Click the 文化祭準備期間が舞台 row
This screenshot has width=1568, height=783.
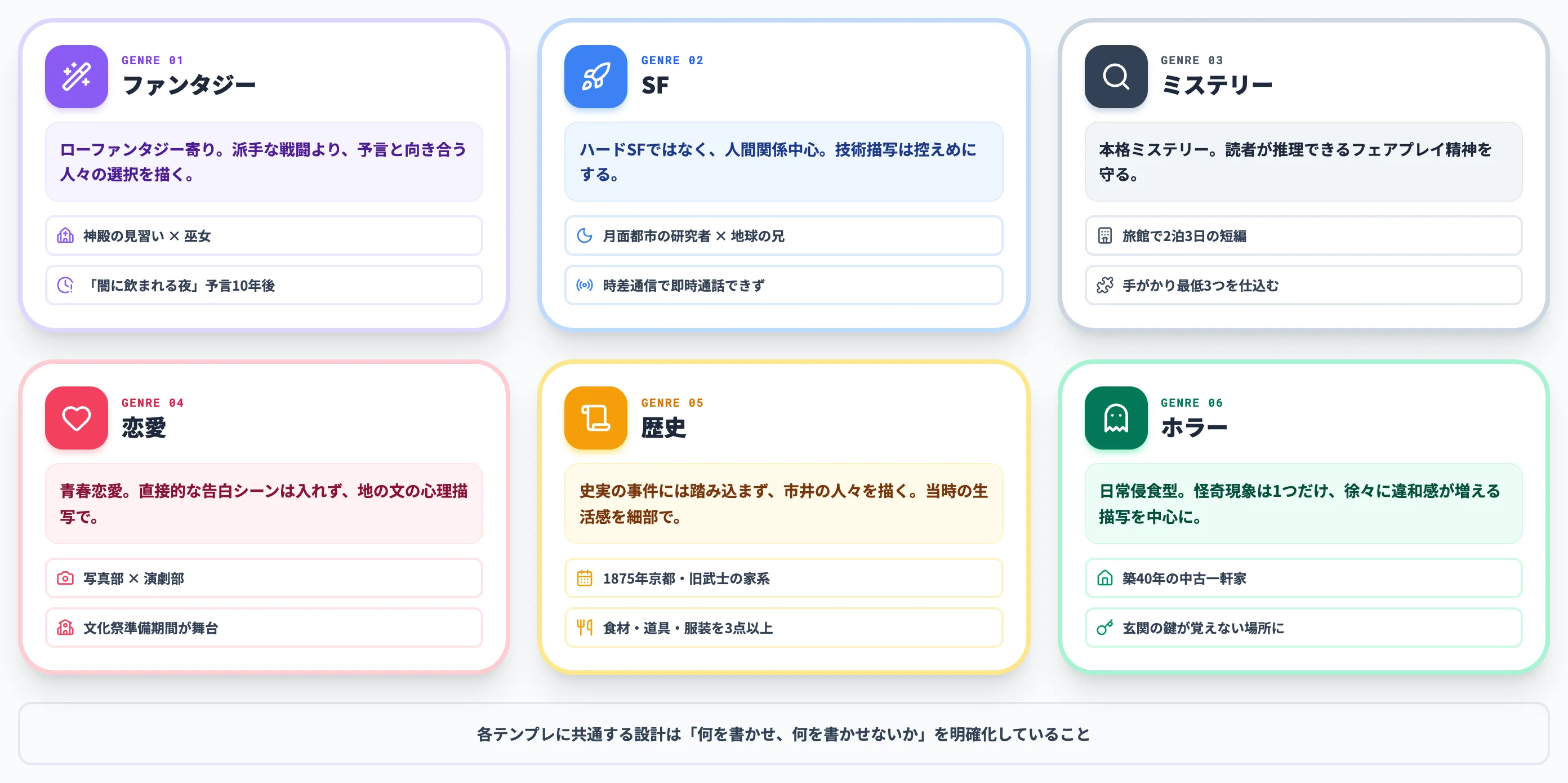tap(264, 627)
